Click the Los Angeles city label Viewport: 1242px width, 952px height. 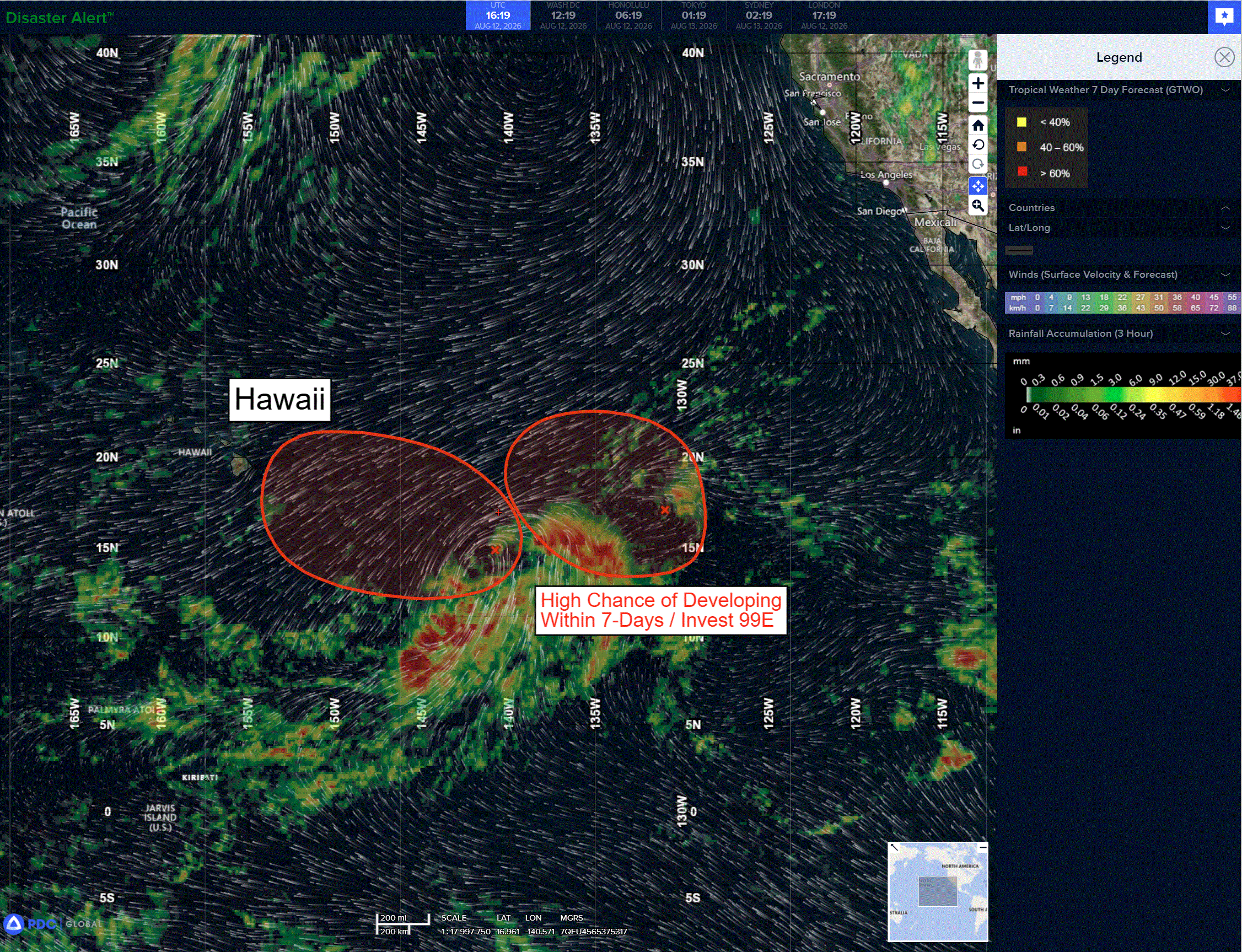(886, 175)
